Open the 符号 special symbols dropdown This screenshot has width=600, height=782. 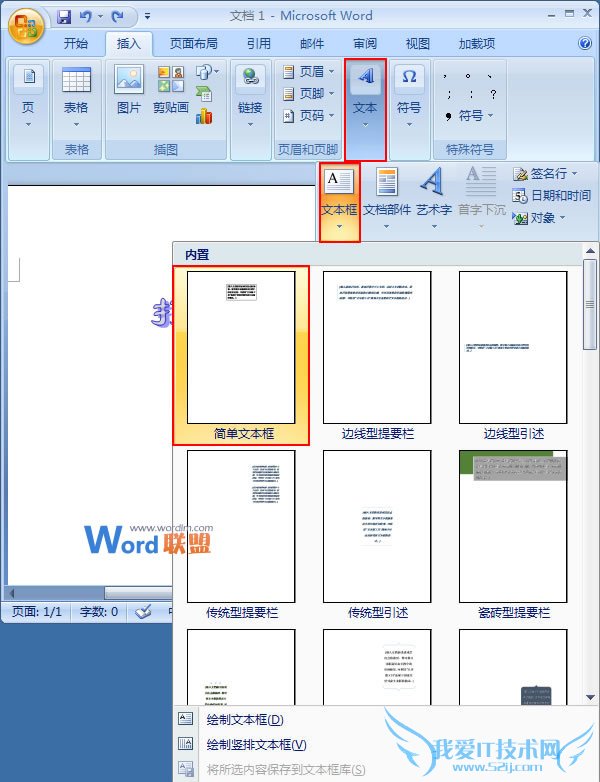click(469, 116)
